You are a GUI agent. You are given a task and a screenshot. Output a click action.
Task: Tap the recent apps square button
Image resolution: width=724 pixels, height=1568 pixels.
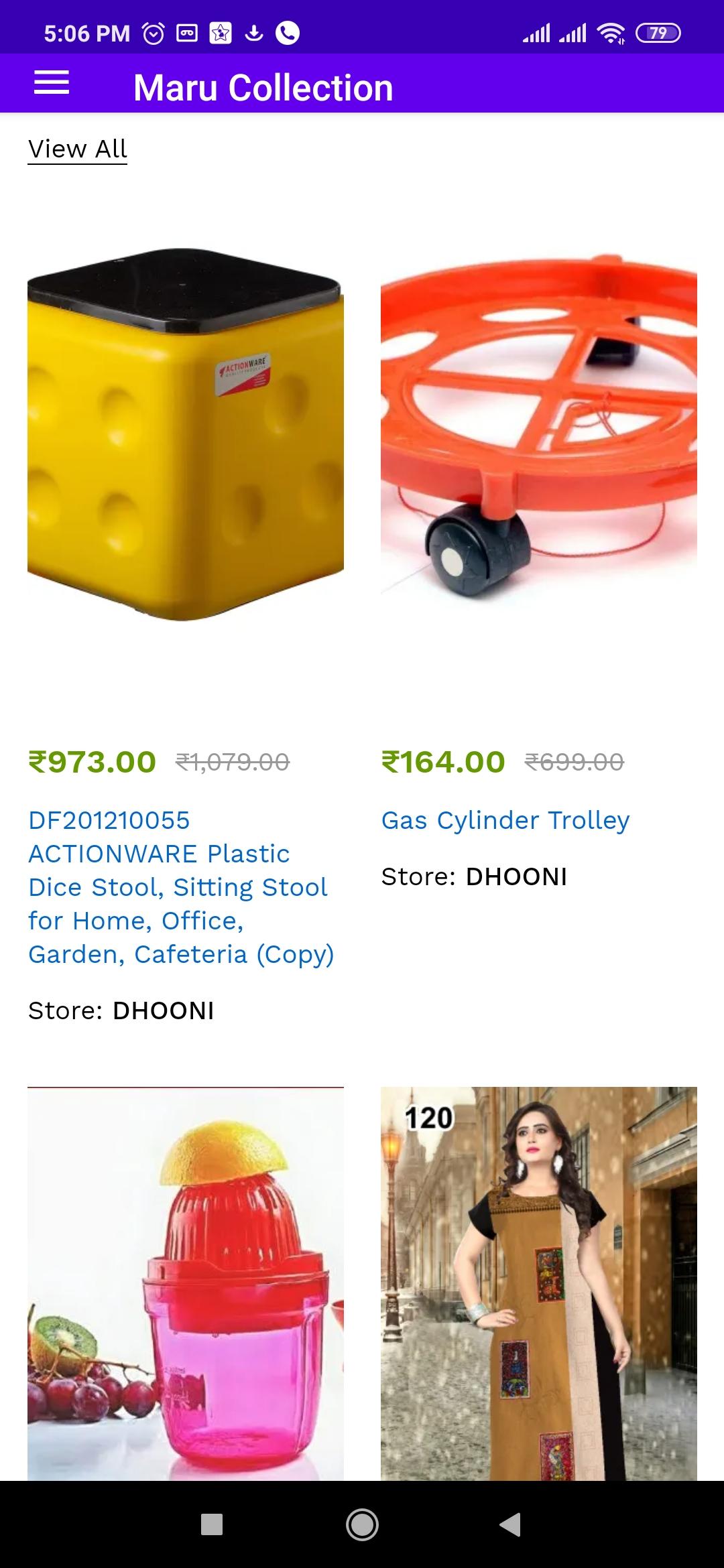click(212, 1524)
